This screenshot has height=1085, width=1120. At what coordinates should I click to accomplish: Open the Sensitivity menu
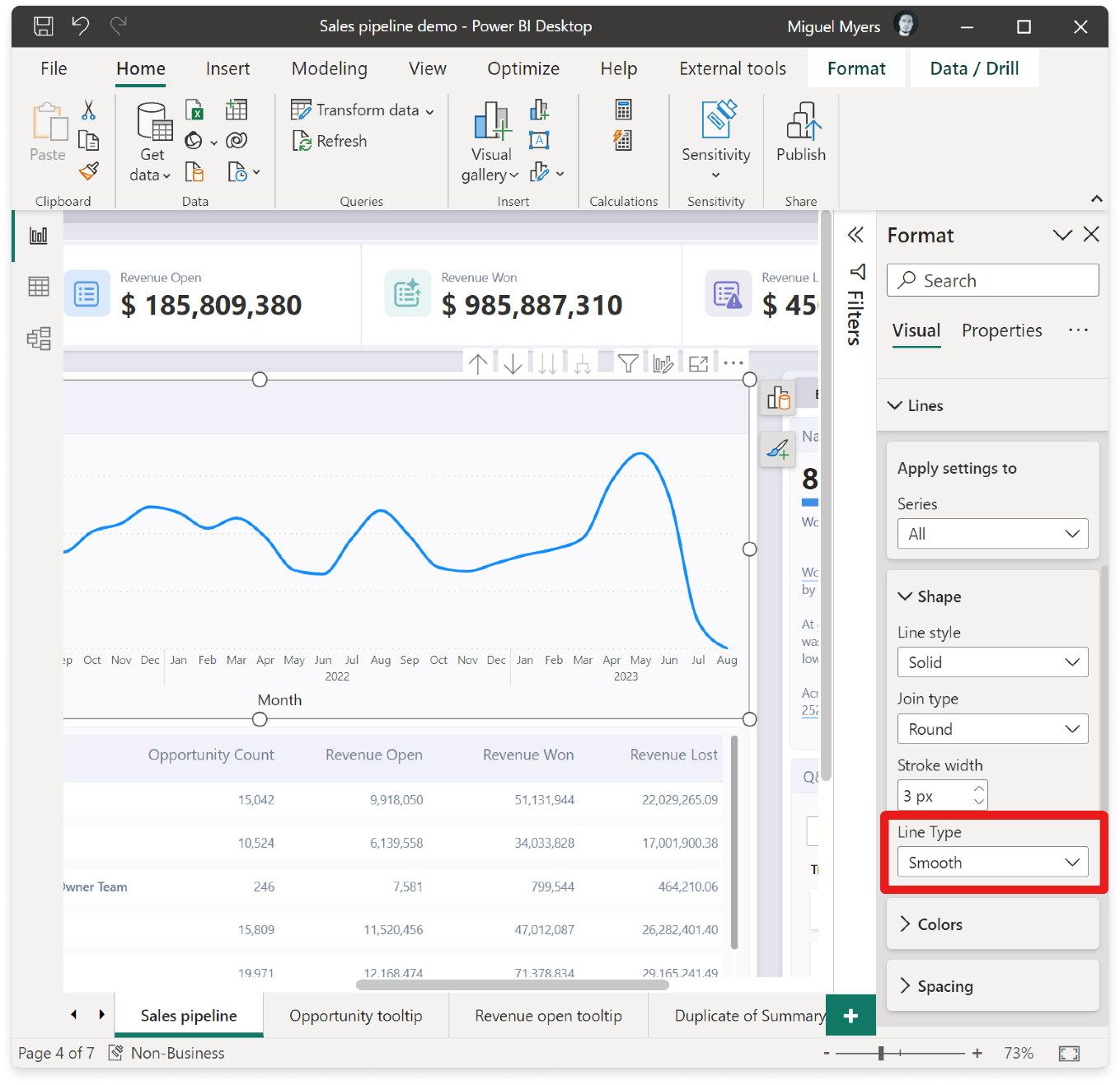coord(716,141)
